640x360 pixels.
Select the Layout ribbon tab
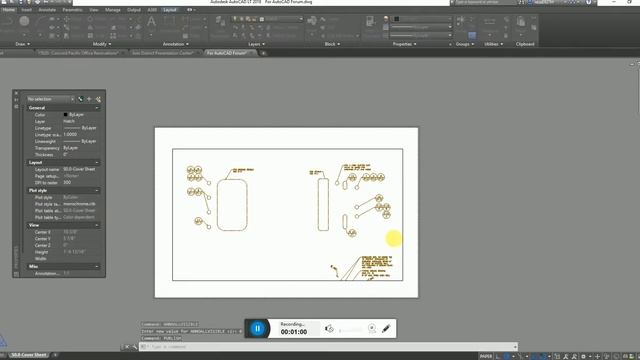pyautogui.click(x=170, y=10)
